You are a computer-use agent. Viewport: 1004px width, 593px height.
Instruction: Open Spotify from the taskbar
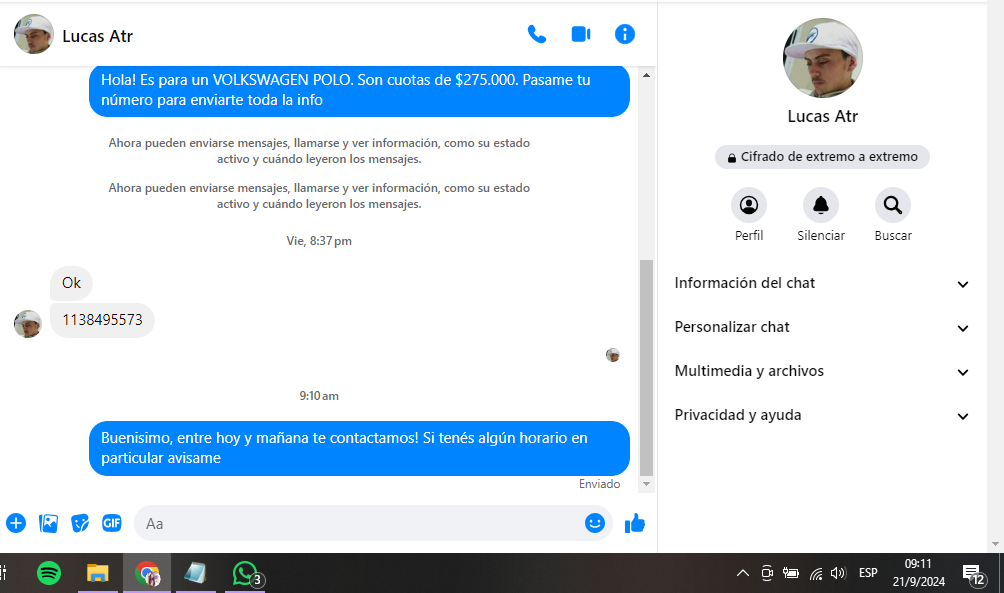[49, 573]
